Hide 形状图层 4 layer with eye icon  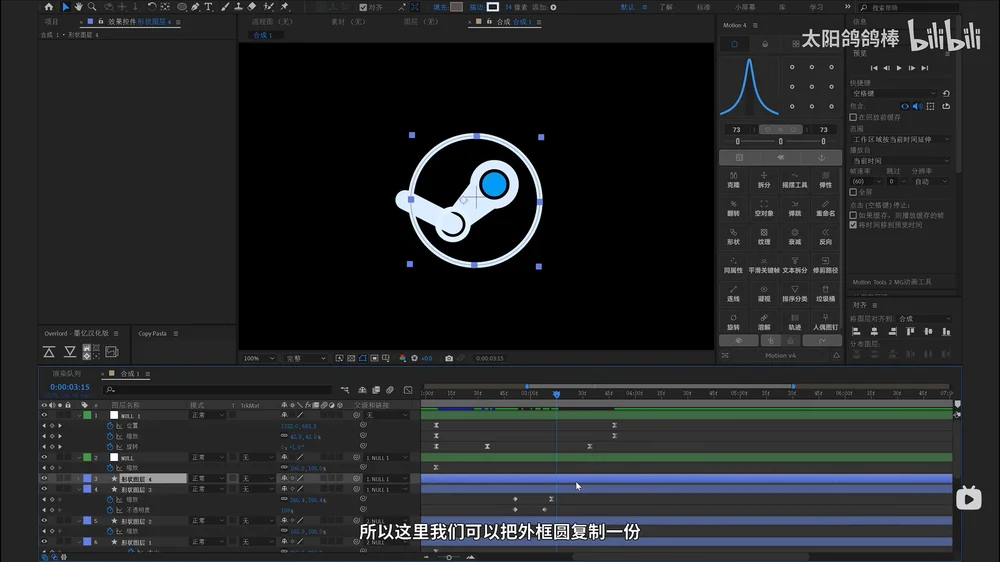(x=44, y=478)
